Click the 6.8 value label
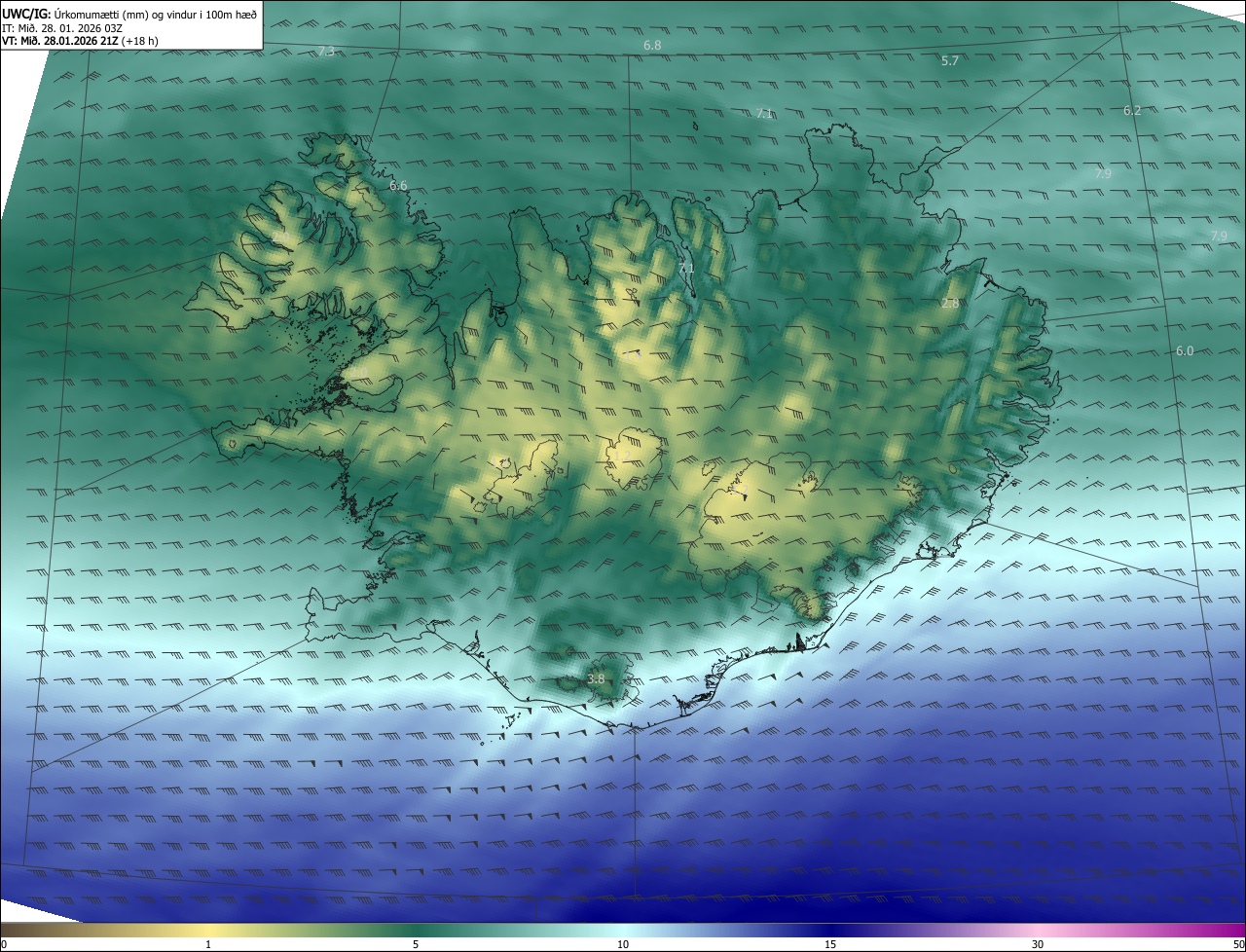Image resolution: width=1246 pixels, height=952 pixels. pos(652,46)
